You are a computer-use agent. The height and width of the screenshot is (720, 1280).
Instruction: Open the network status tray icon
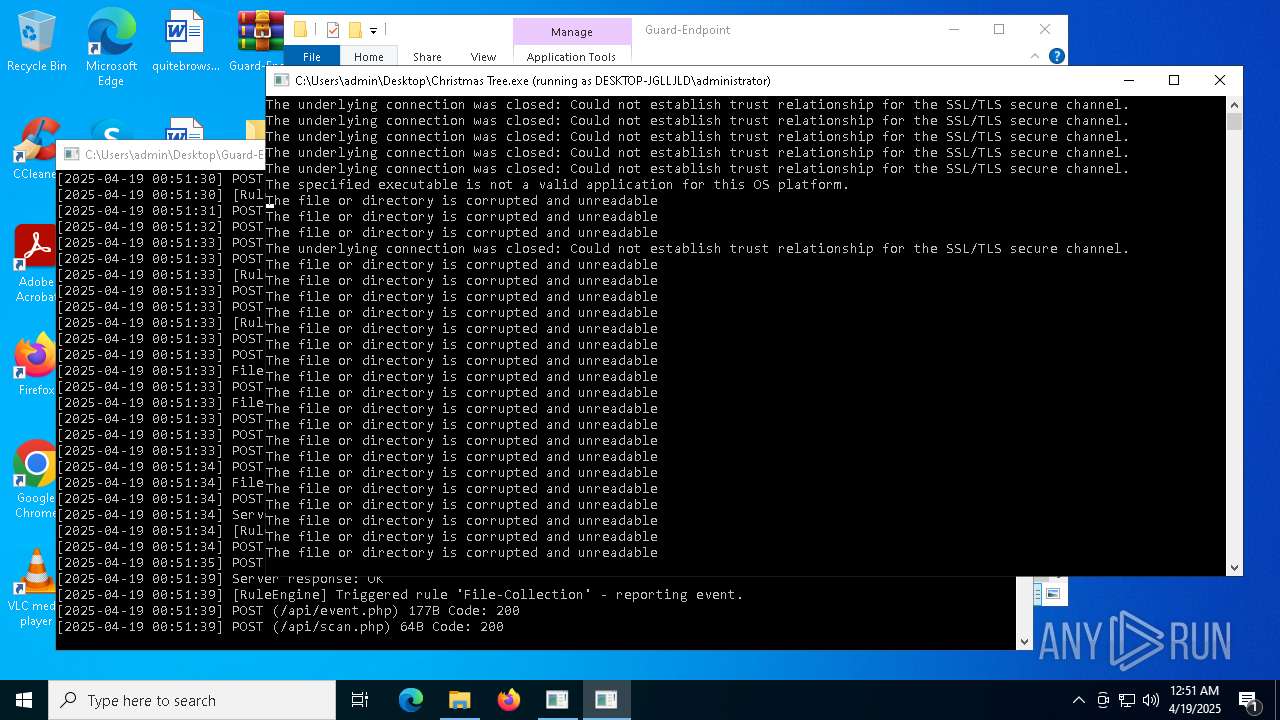click(x=1127, y=700)
